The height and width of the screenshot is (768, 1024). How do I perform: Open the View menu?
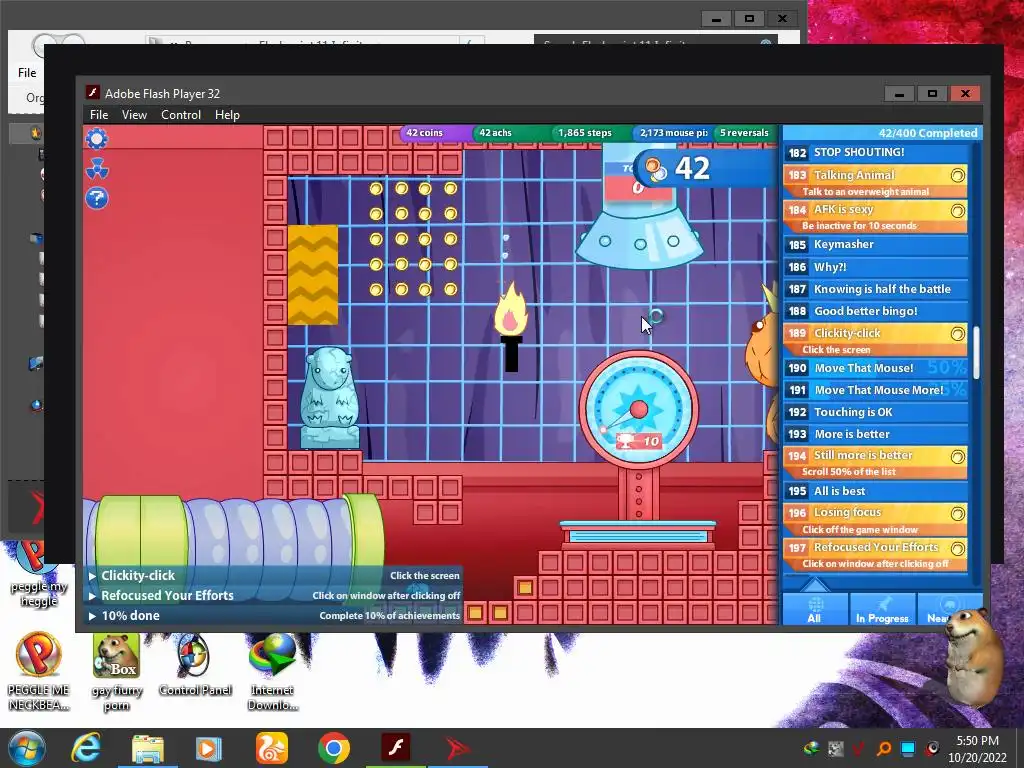[134, 115]
